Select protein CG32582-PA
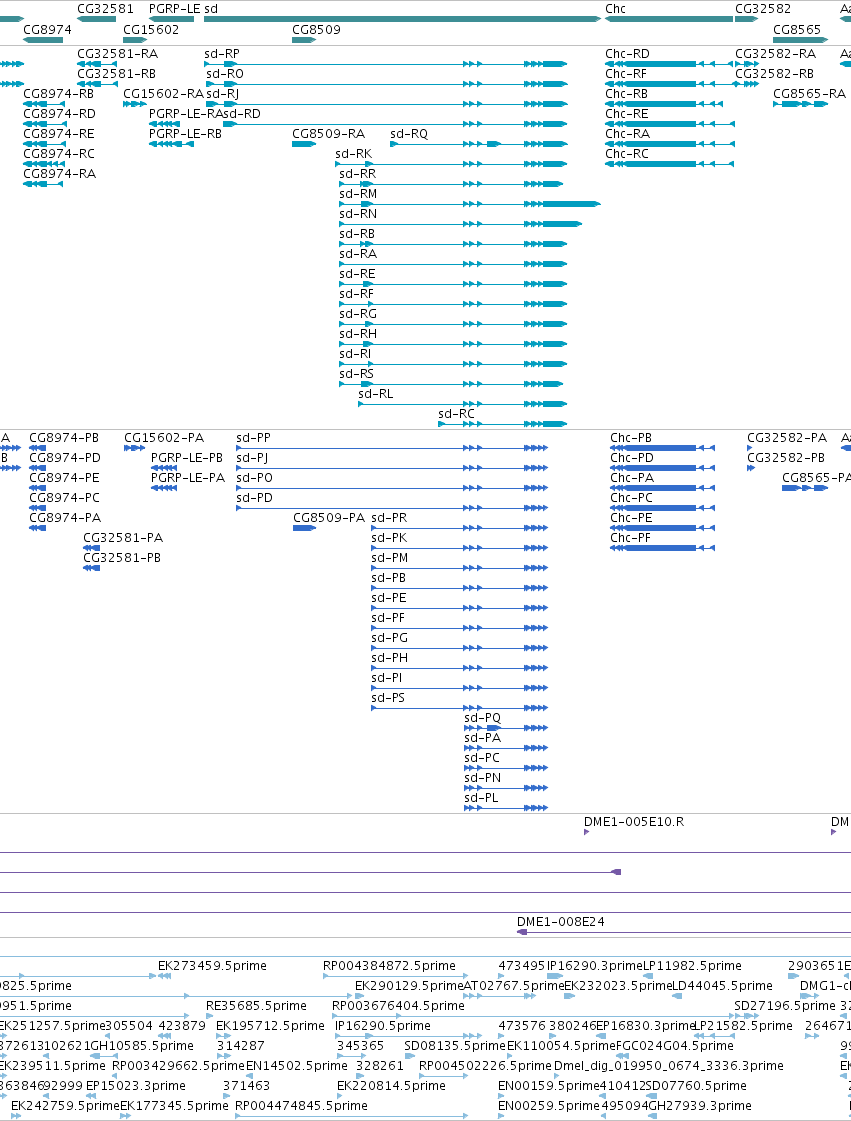This screenshot has width=851, height=1121. click(750, 448)
